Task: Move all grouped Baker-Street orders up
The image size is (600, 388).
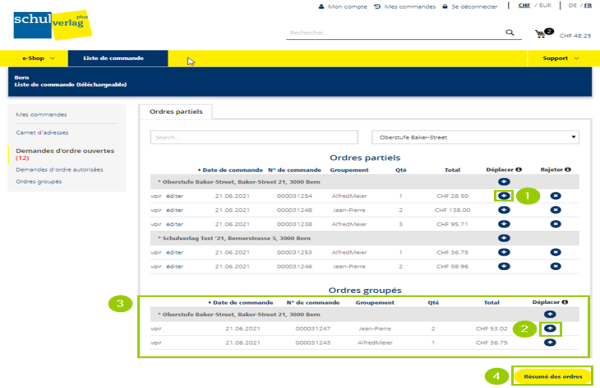Action: [x=550, y=315]
